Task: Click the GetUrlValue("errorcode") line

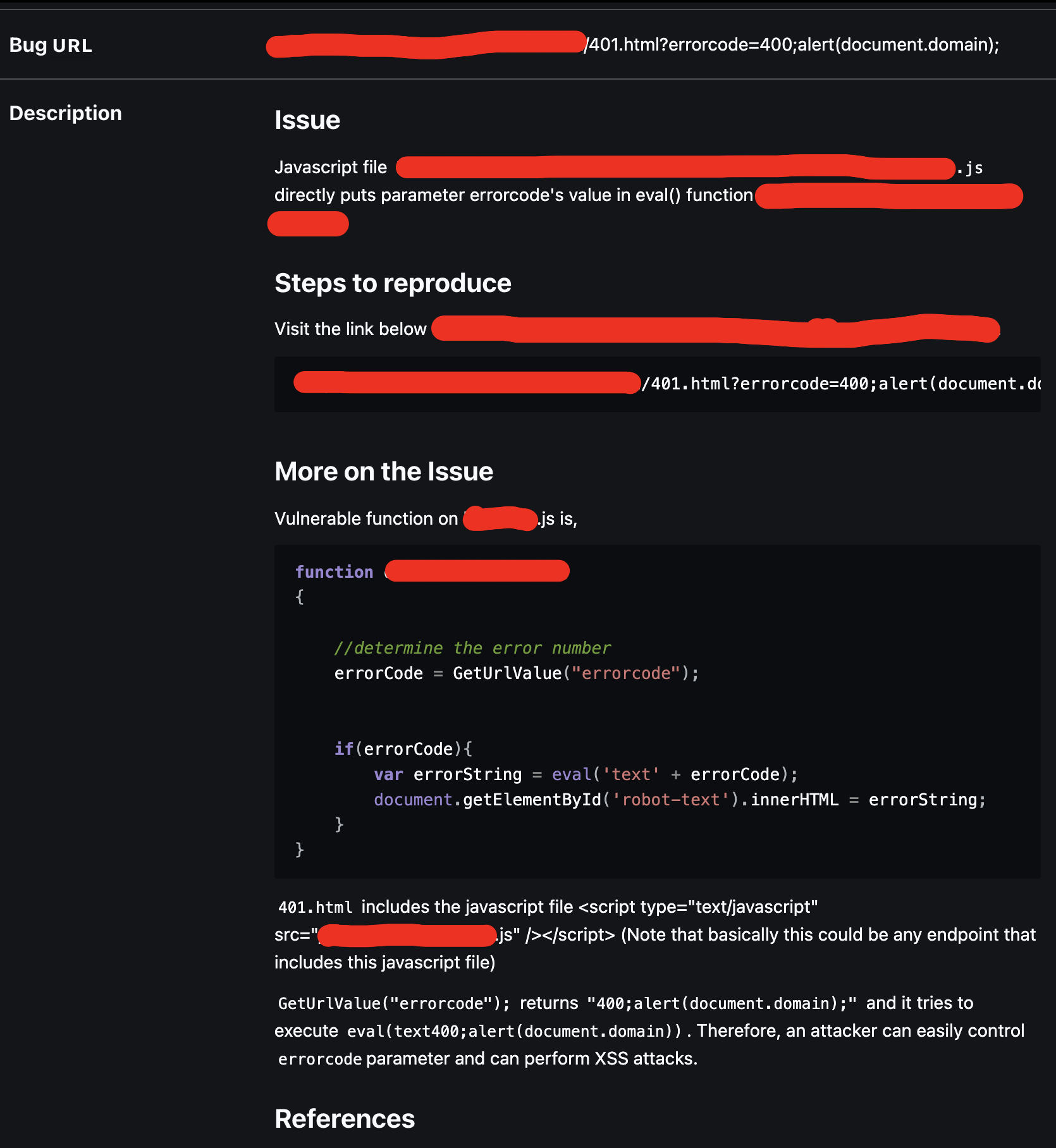Action: [x=517, y=673]
